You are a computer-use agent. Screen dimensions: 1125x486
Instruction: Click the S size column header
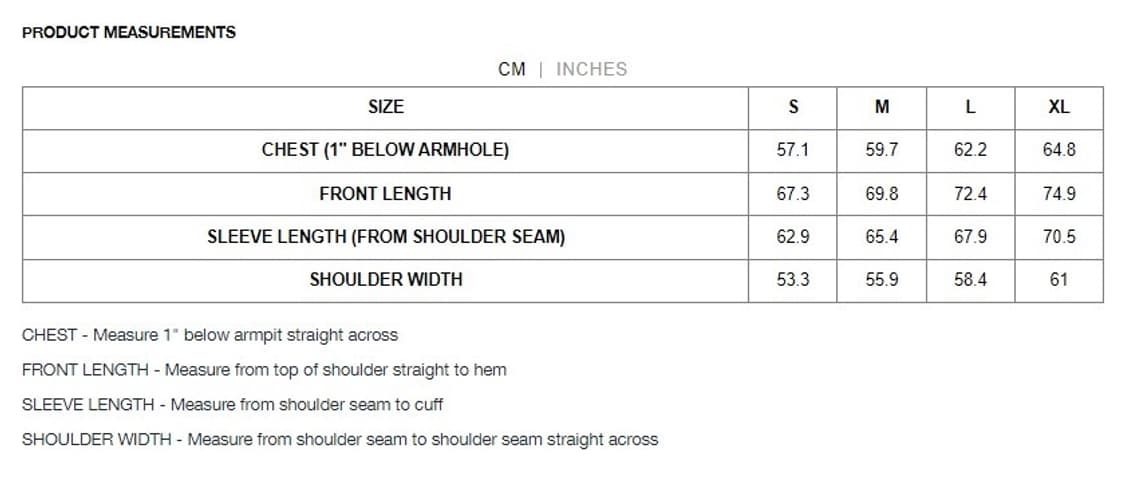[x=793, y=107]
